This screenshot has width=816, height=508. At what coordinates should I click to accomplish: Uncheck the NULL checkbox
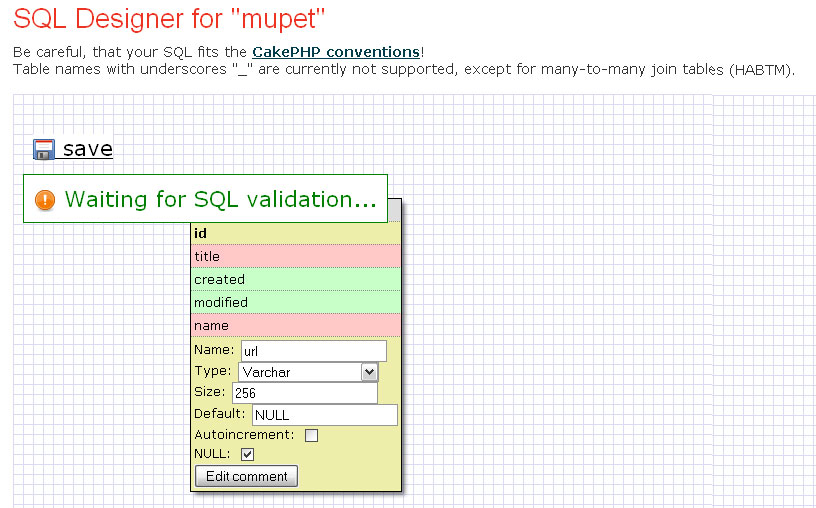(x=248, y=455)
